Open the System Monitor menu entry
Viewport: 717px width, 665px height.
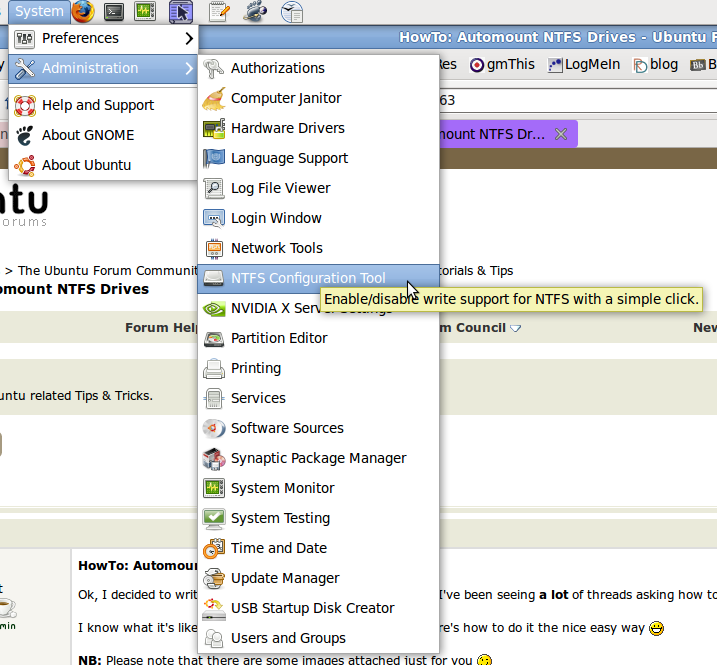coord(318,488)
